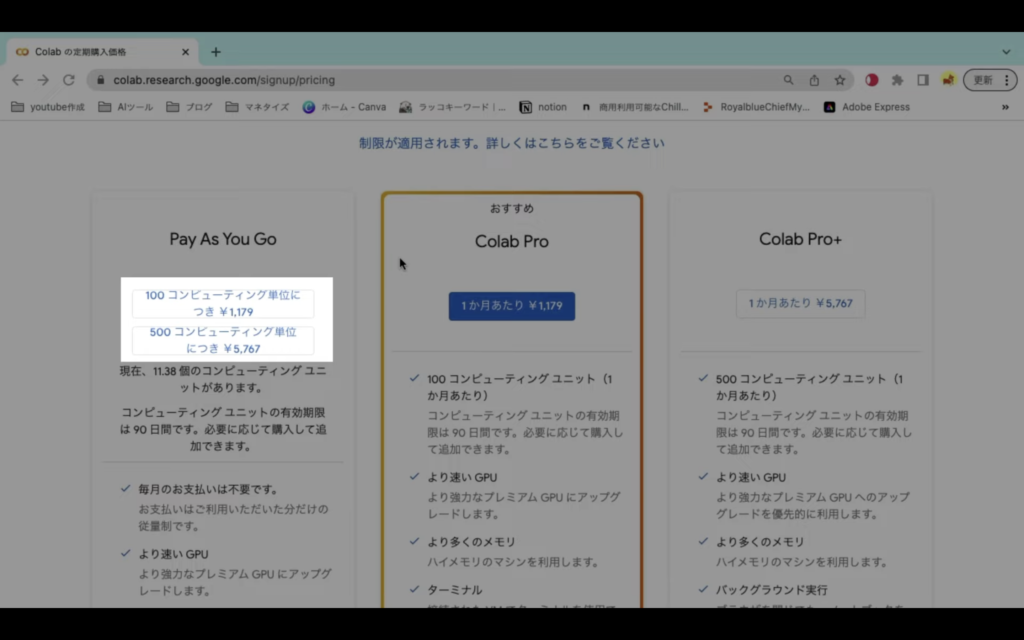
Task: Open the Chrome profile avatar icon
Action: pos(949,80)
